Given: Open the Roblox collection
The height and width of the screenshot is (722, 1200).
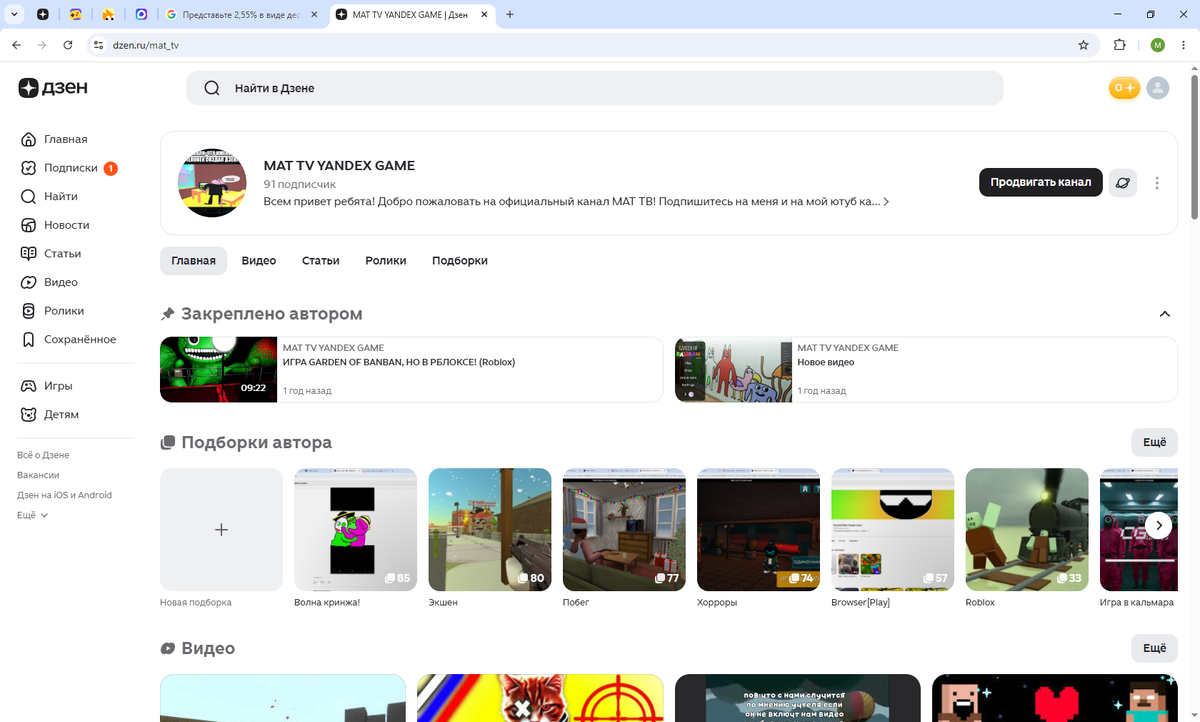Looking at the screenshot, I should pyautogui.click(x=1027, y=530).
